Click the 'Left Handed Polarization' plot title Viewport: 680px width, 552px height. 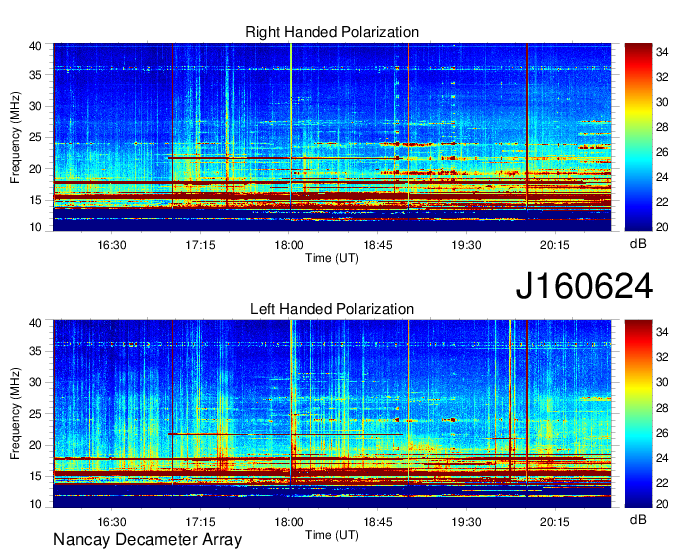[332, 309]
